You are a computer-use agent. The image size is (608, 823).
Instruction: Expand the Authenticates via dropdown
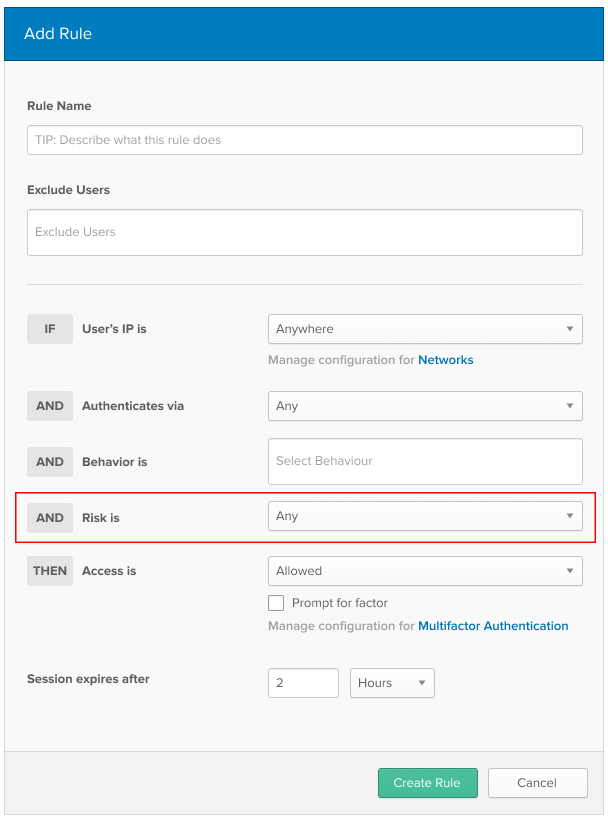coord(425,406)
